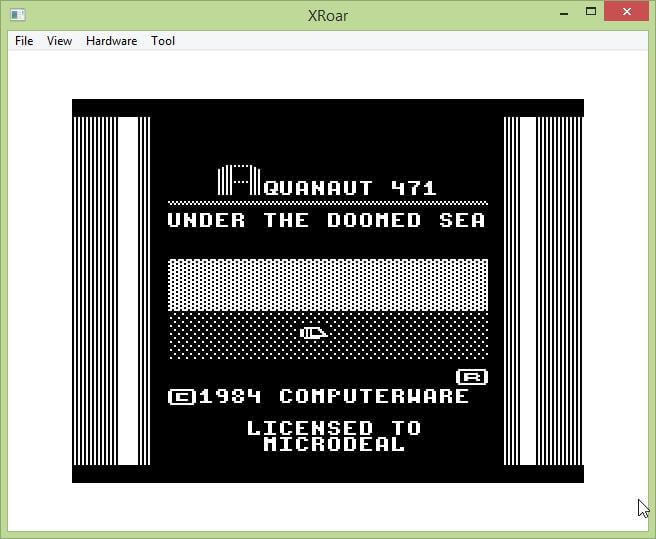Click the 'QUANAUT 471' title text
The width and height of the screenshot is (656, 539).
pyautogui.click(x=350, y=188)
